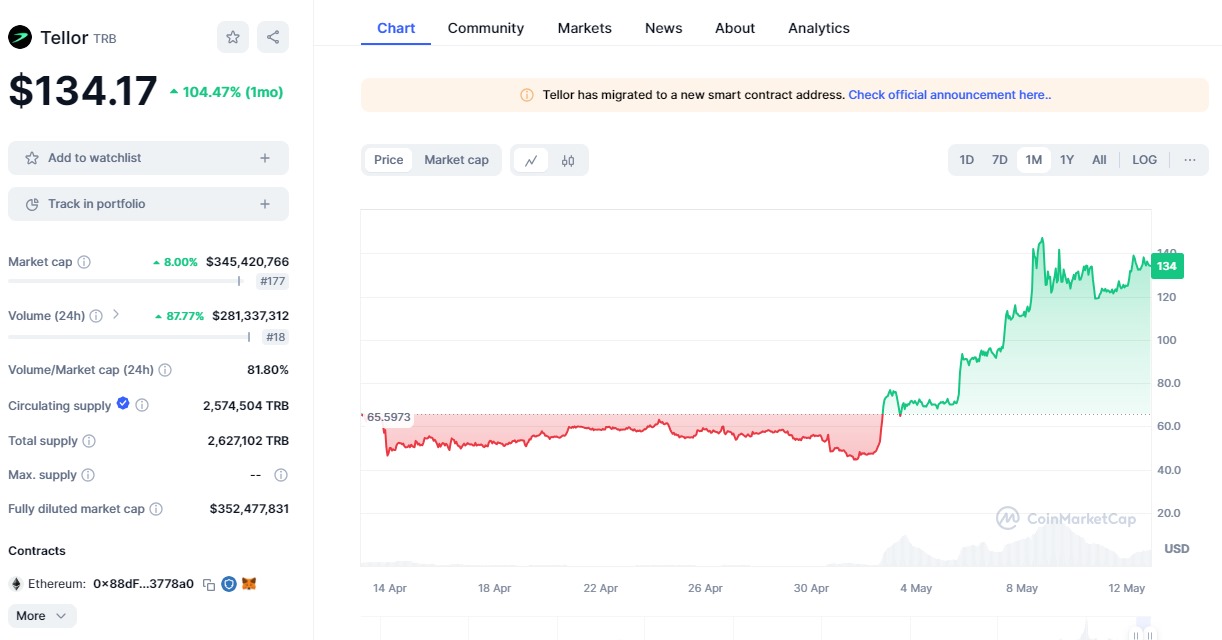The height and width of the screenshot is (640, 1222).
Task: Click the info icon next to Market cap
Action: (x=84, y=262)
